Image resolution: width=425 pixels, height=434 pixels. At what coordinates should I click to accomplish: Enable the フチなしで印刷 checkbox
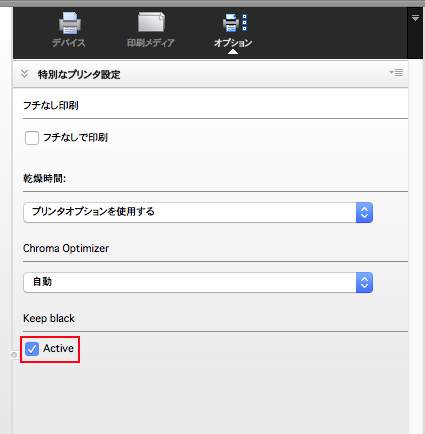coord(32,138)
